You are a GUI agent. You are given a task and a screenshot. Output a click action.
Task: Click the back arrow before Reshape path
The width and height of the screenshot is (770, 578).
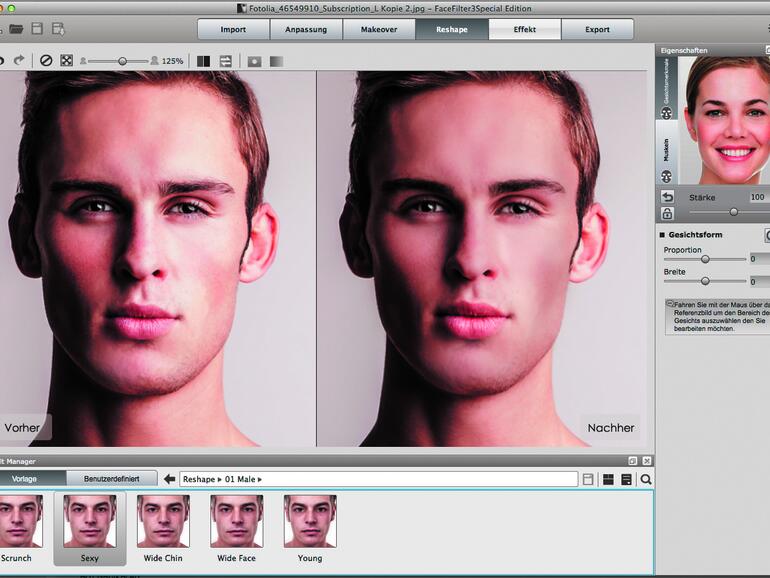tap(170, 480)
